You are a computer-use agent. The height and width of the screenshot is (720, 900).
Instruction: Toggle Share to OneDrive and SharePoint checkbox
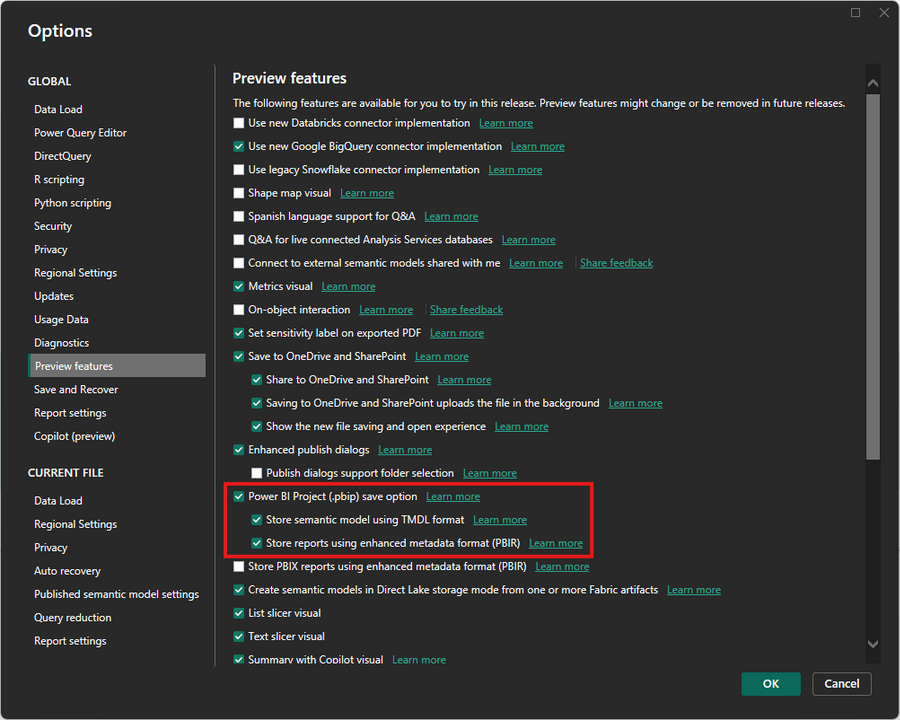(257, 380)
